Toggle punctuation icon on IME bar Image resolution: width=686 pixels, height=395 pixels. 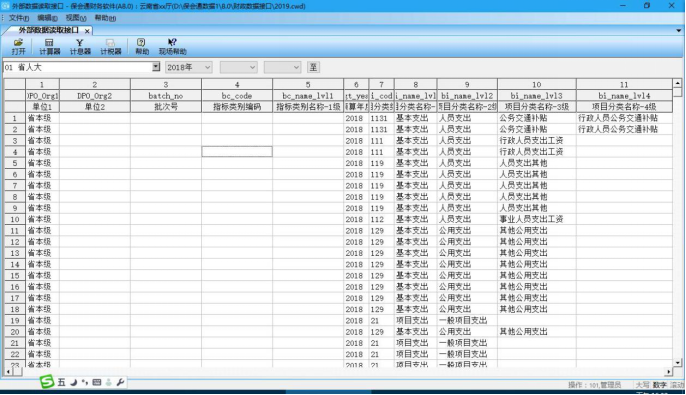pyautogui.click(x=85, y=382)
